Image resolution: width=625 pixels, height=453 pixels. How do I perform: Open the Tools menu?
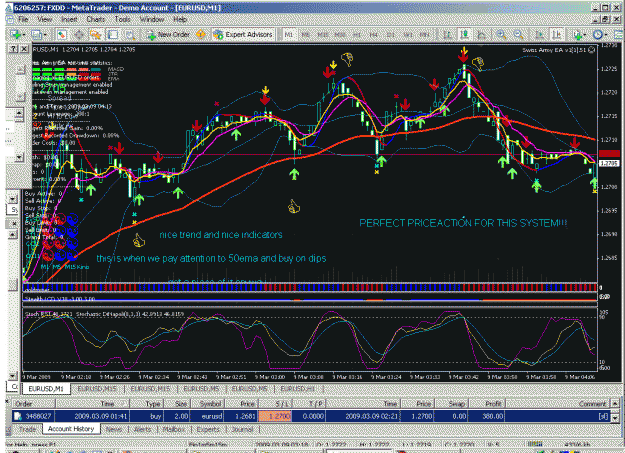pos(122,19)
